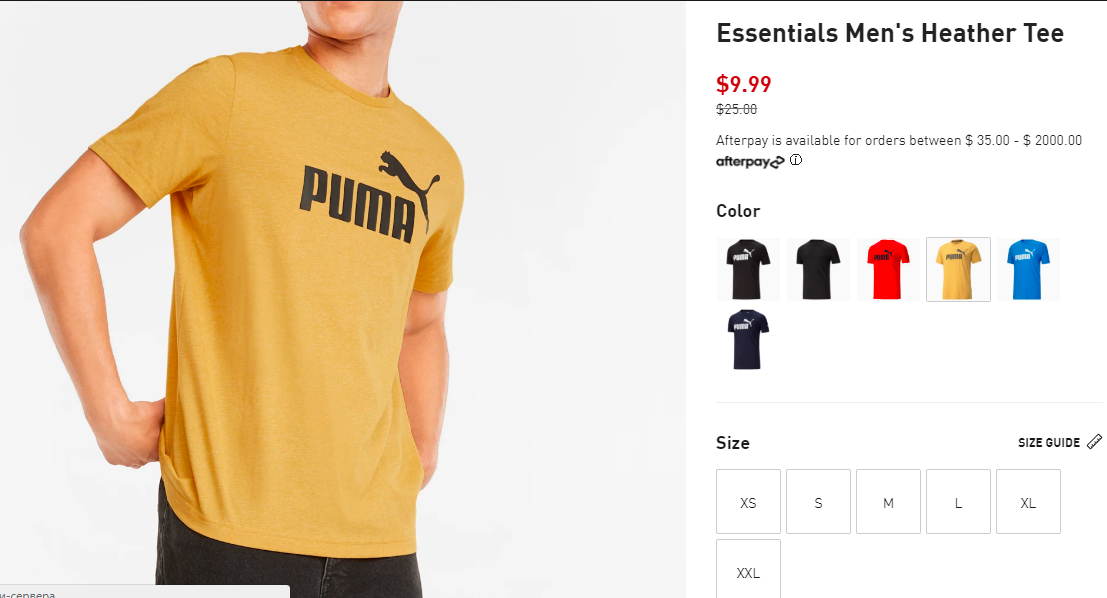Select the black tee with white Puma logo
Image resolution: width=1107 pixels, height=598 pixels.
(748, 270)
